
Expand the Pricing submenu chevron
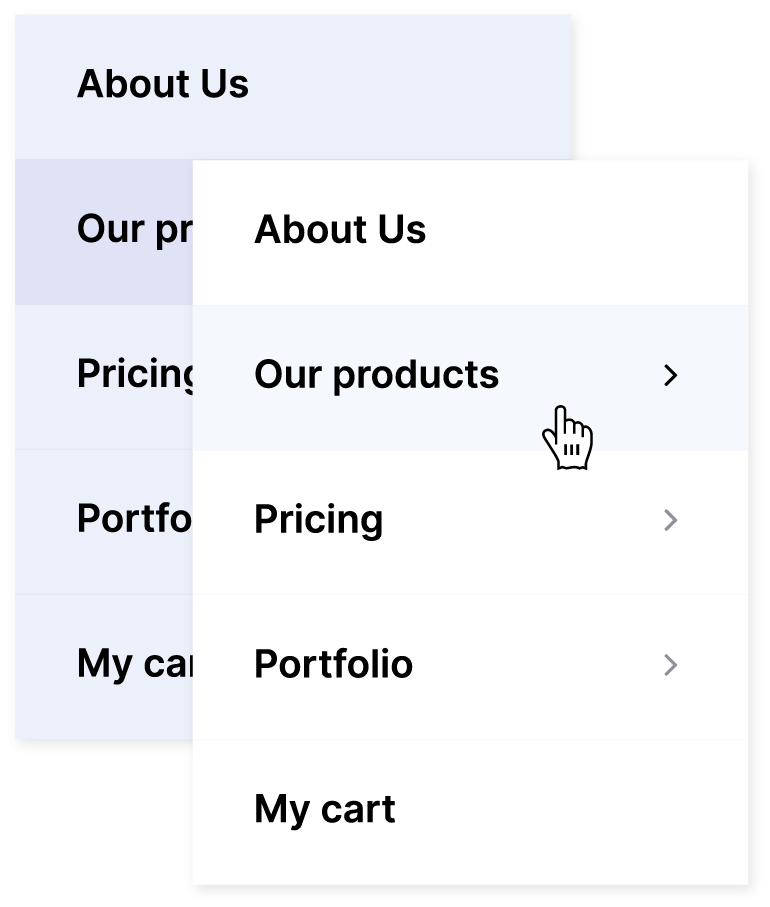click(670, 520)
